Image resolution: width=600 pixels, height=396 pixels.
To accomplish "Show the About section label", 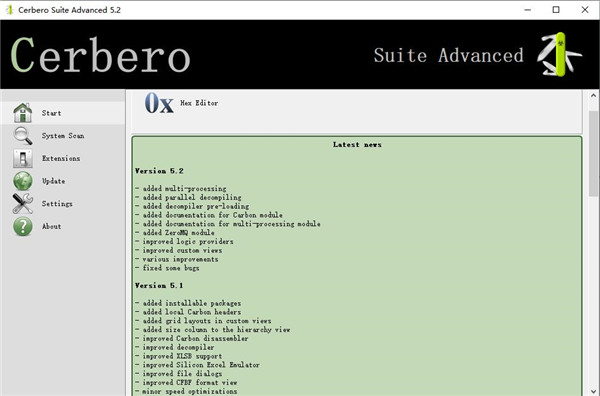I will tap(51, 226).
